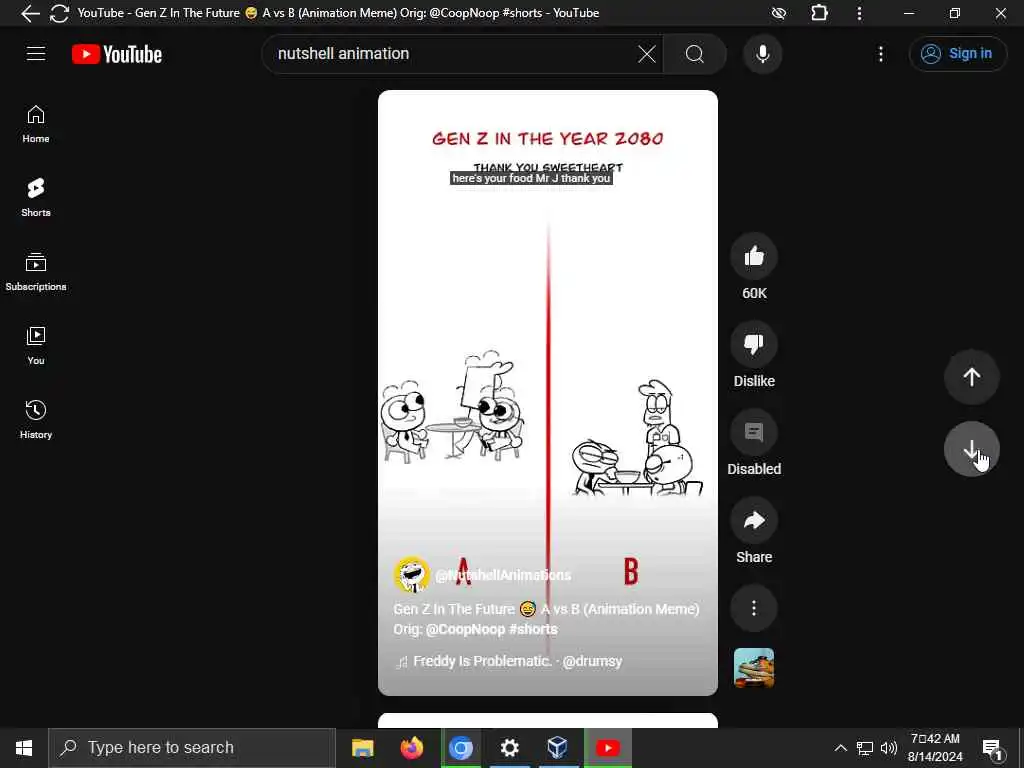This screenshot has width=1024, height=768.
Task: Go to the YouTube logo home link
Action: pyautogui.click(x=117, y=54)
